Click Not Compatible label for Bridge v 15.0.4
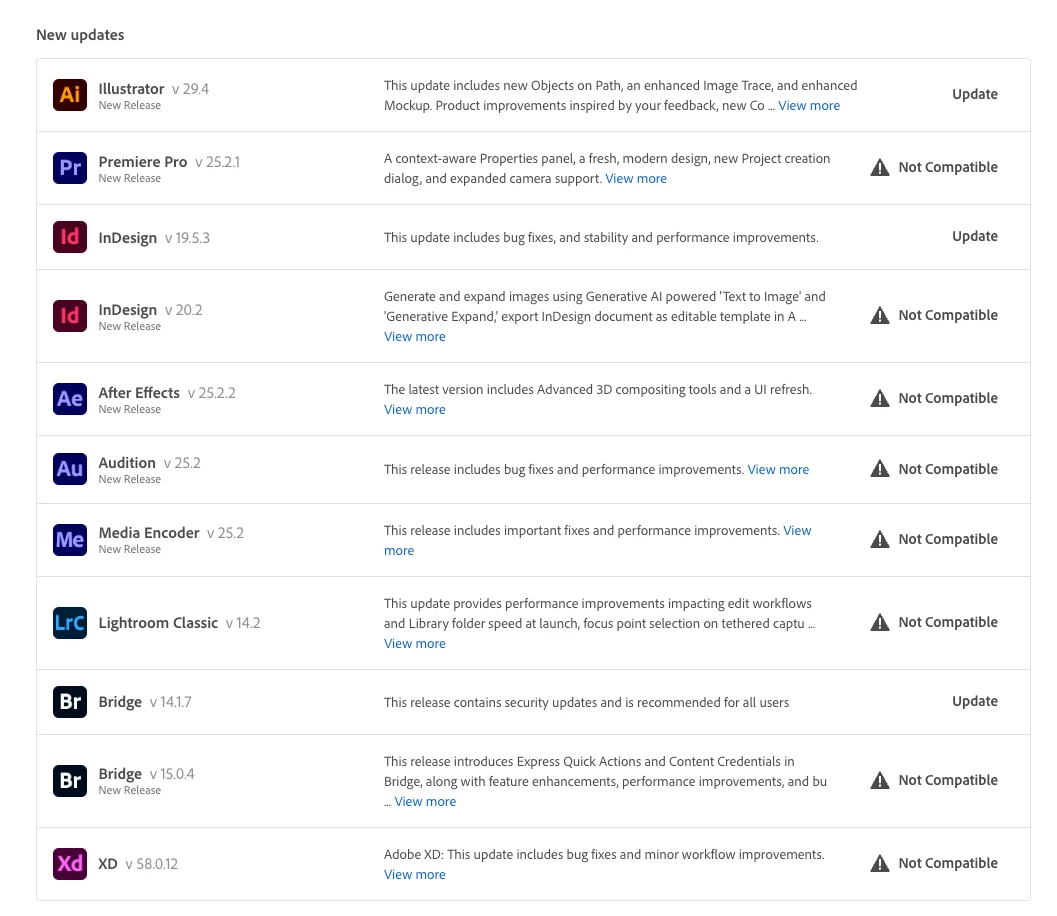Viewport: 1057px width, 916px height. point(948,781)
